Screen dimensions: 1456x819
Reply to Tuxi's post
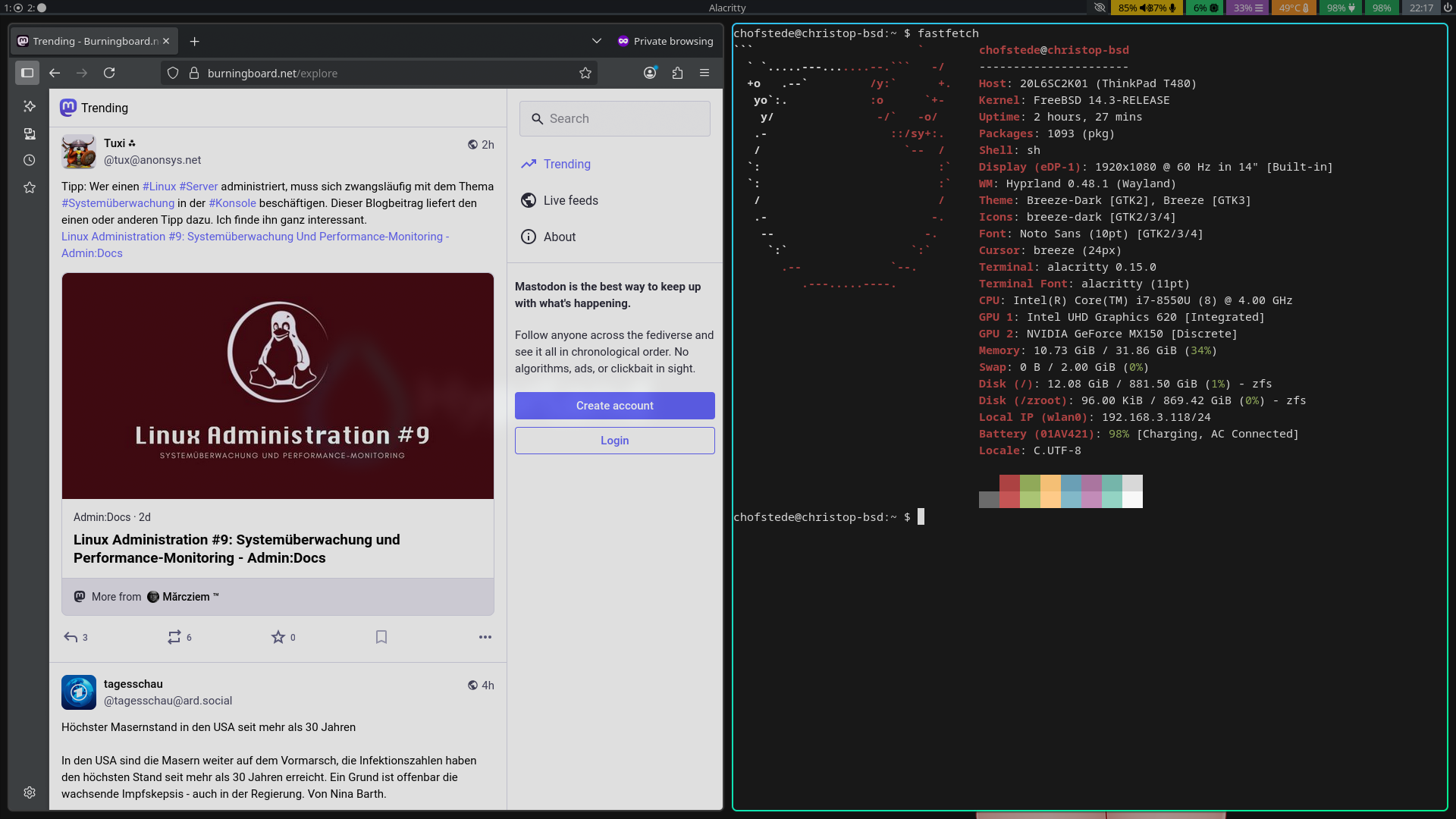point(71,637)
